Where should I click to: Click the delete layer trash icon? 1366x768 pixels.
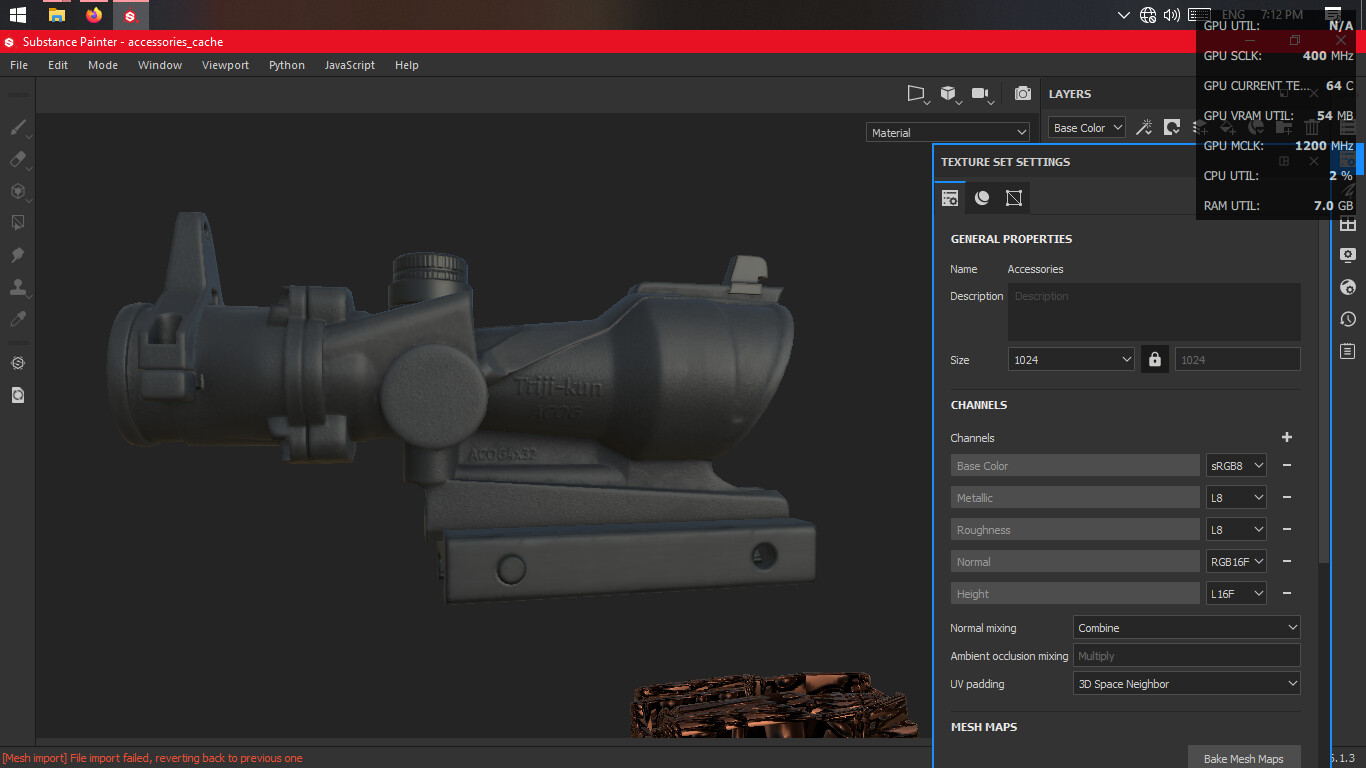1311,127
